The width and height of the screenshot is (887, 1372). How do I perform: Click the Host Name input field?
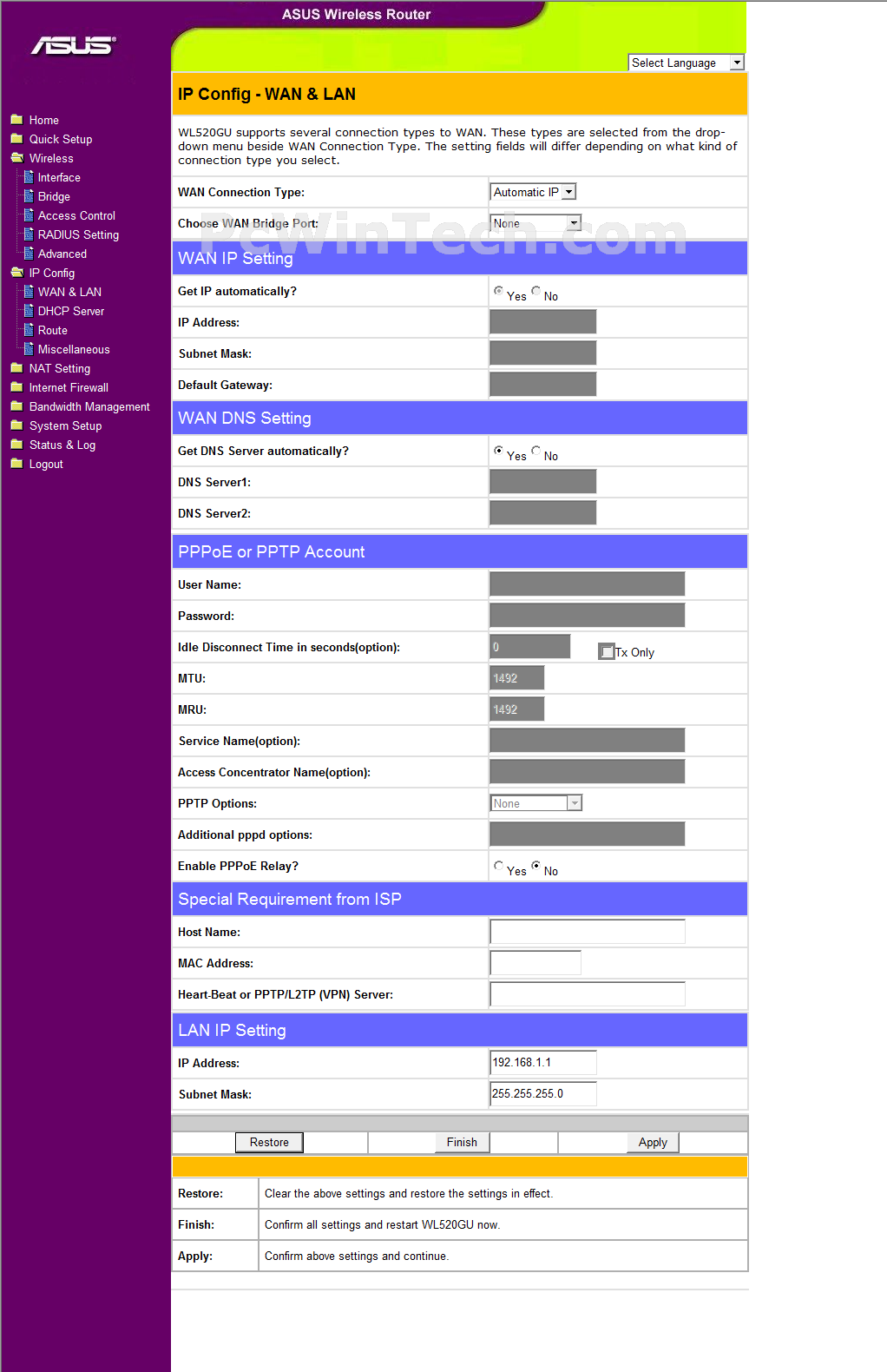pos(588,932)
